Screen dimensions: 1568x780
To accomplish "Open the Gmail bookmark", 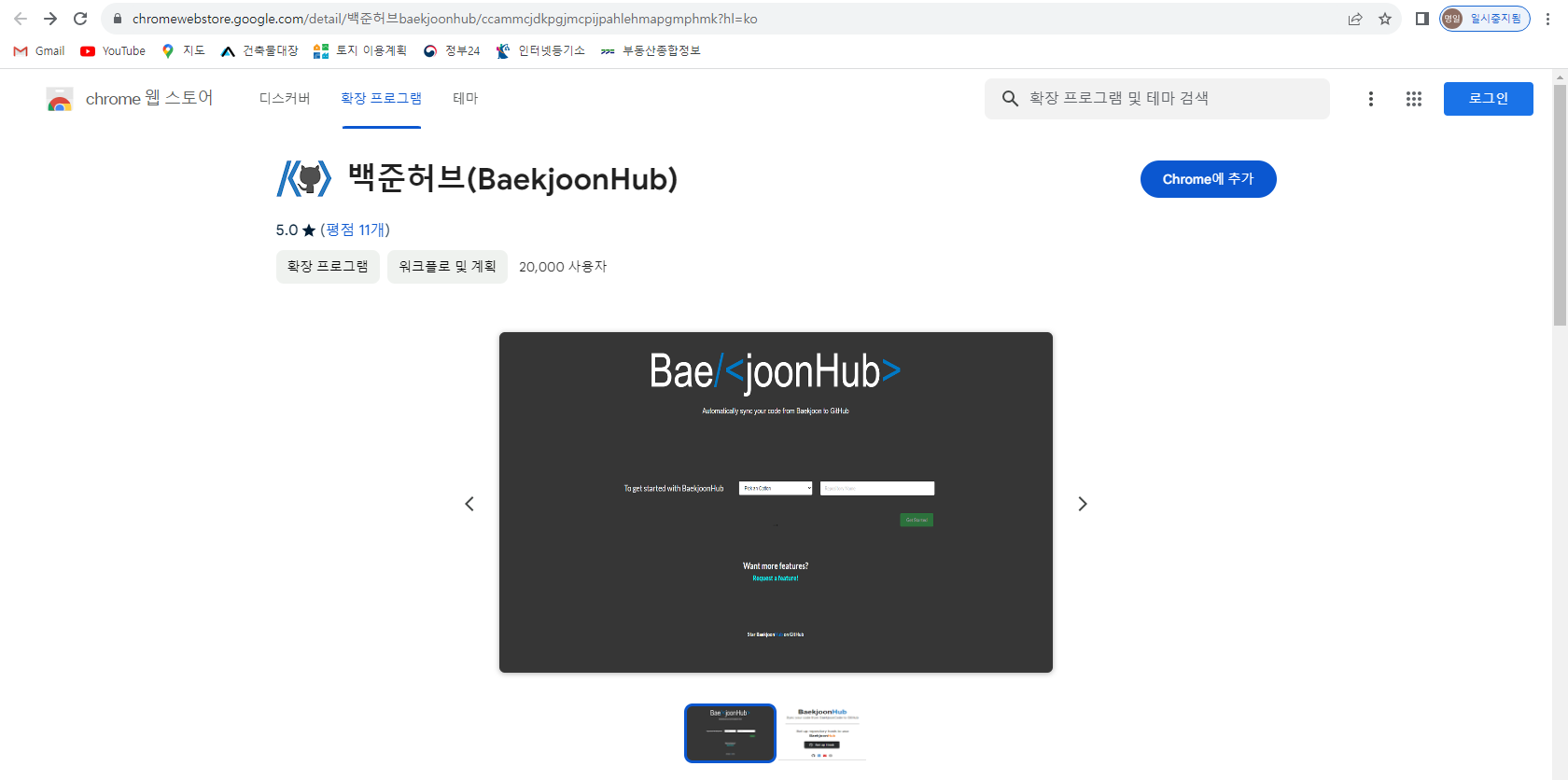I will tap(39, 51).
